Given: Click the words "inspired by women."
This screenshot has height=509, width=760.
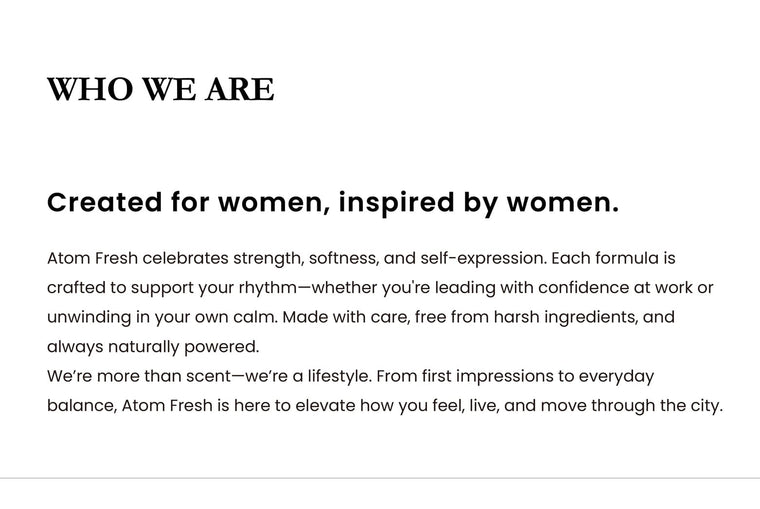Looking at the screenshot, I should tap(478, 203).
